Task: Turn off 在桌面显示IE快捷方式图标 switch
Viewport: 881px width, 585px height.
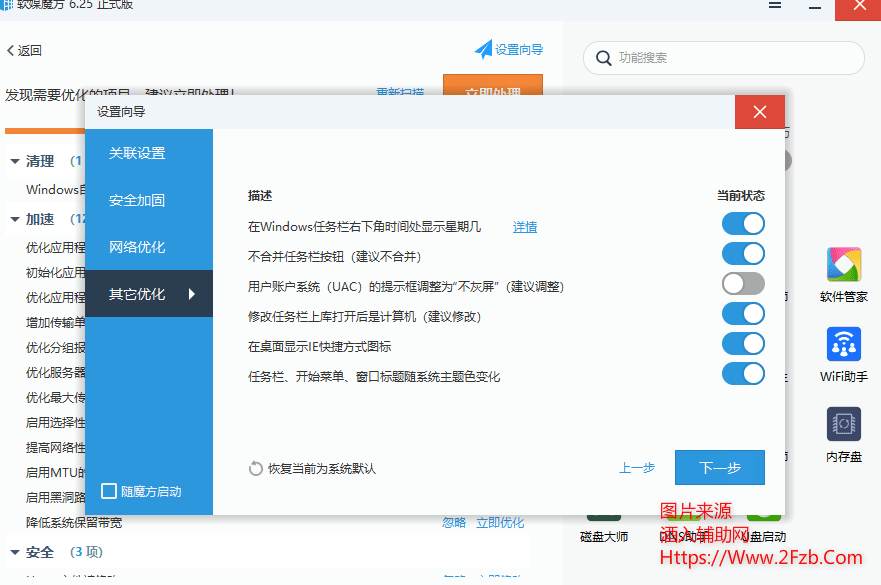Action: coord(743,344)
